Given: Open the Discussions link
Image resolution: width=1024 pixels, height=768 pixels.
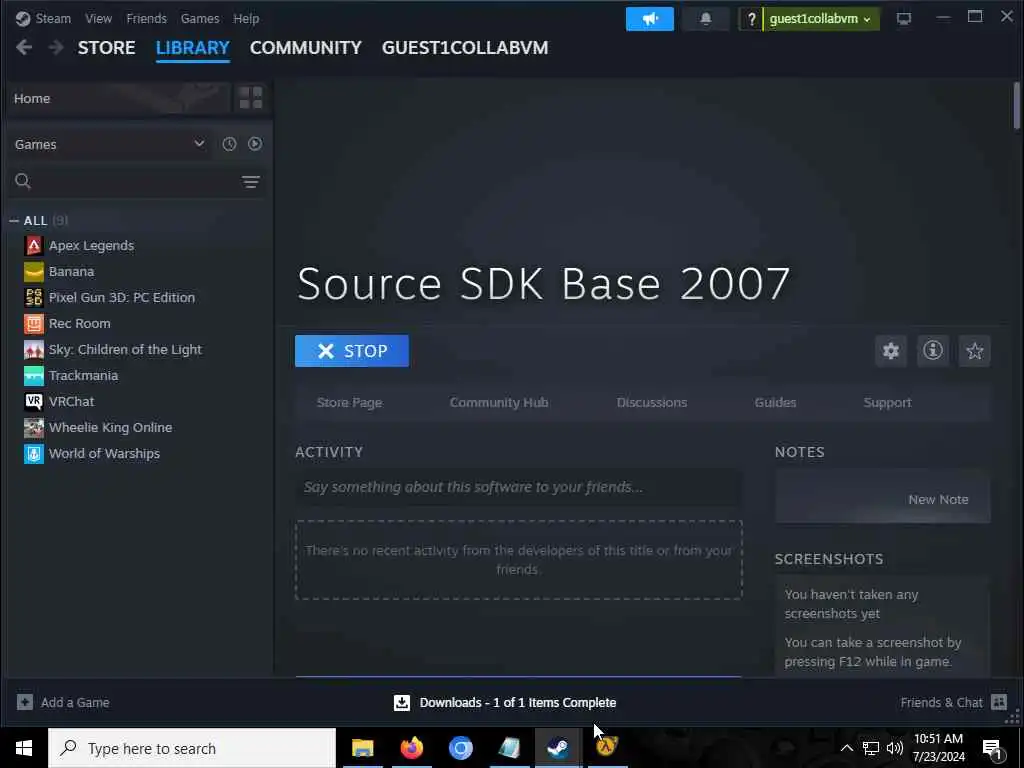Looking at the screenshot, I should (x=652, y=402).
